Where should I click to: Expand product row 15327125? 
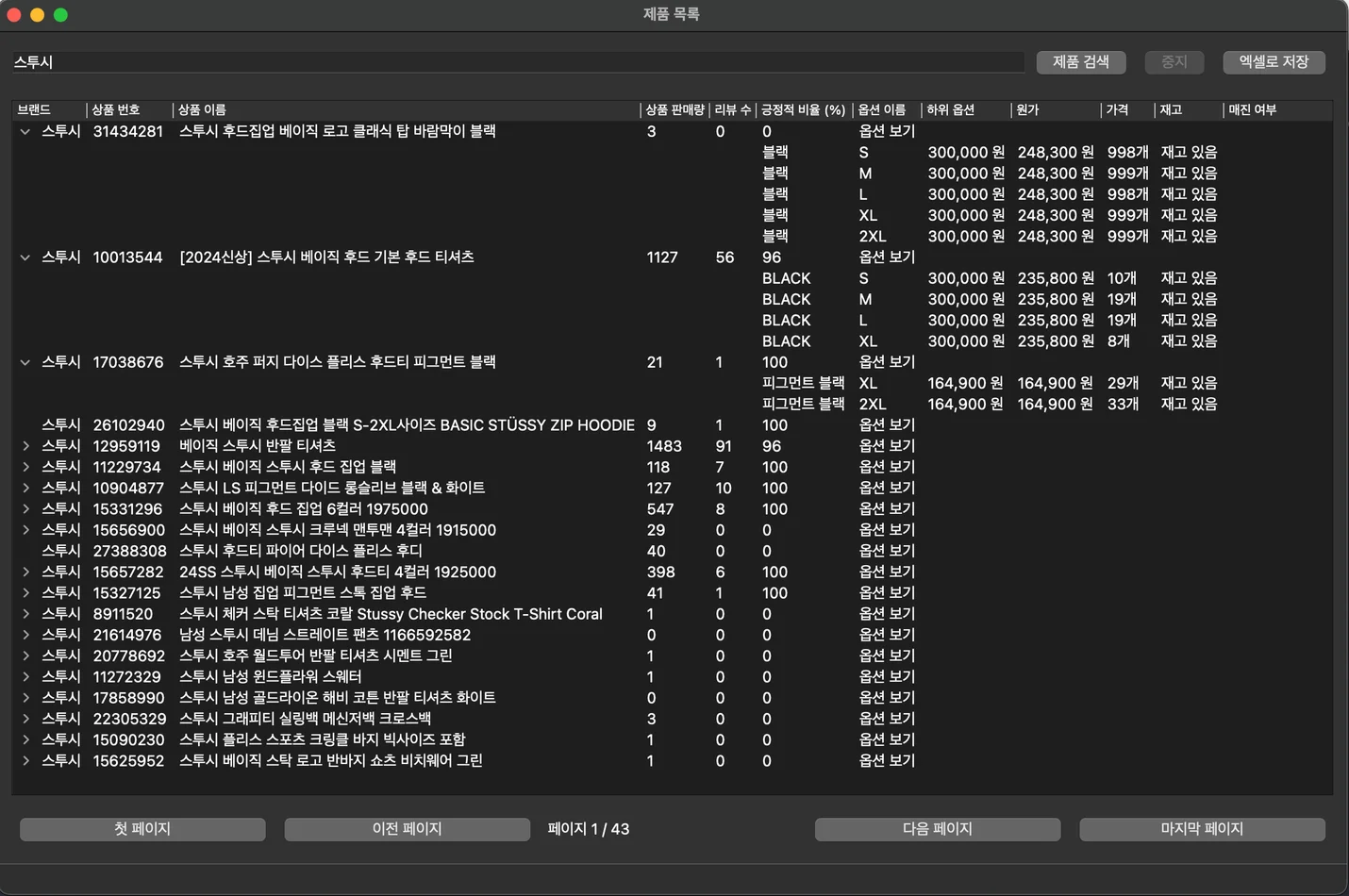click(25, 593)
